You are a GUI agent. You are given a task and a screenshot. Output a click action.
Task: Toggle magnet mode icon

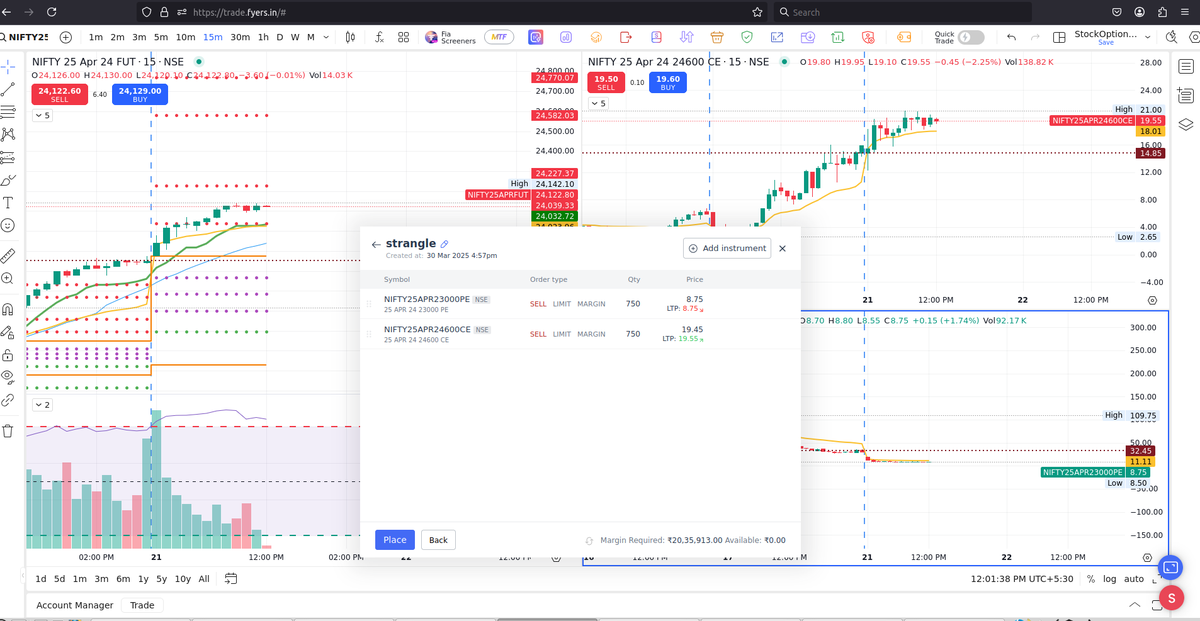[x=8, y=309]
